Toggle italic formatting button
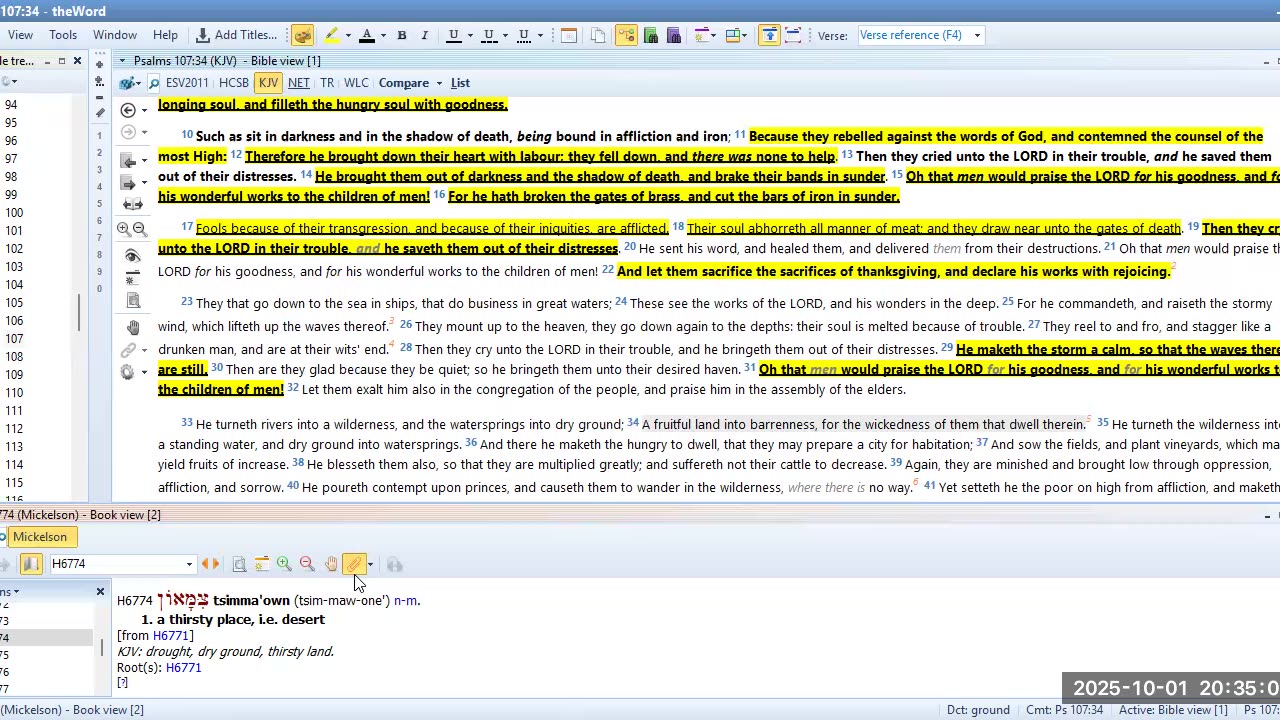1280x720 pixels. pos(424,35)
